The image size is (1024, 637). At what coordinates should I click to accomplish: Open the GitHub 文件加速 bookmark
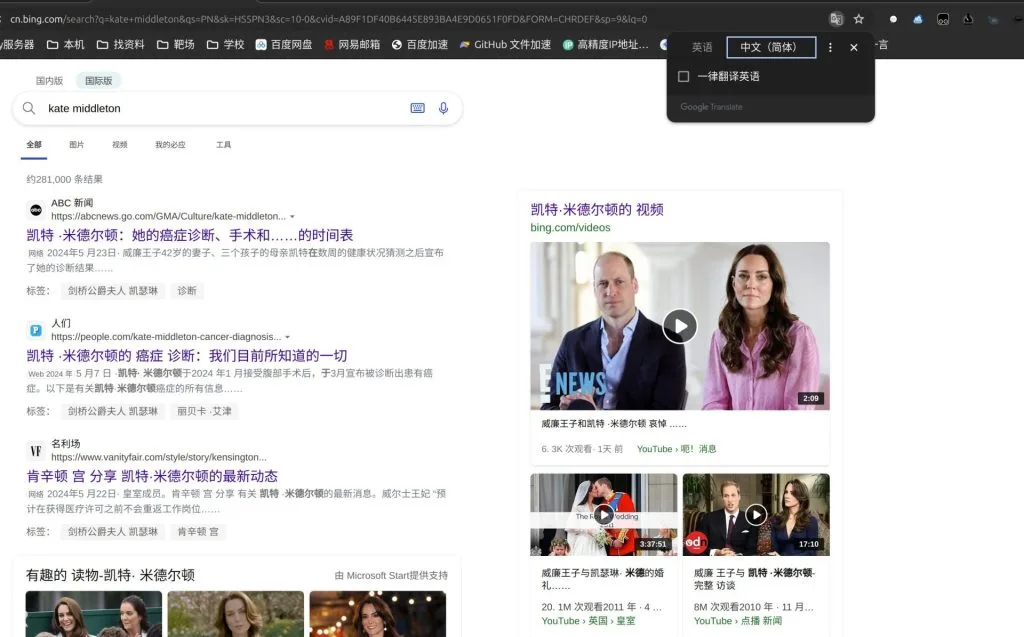(505, 44)
